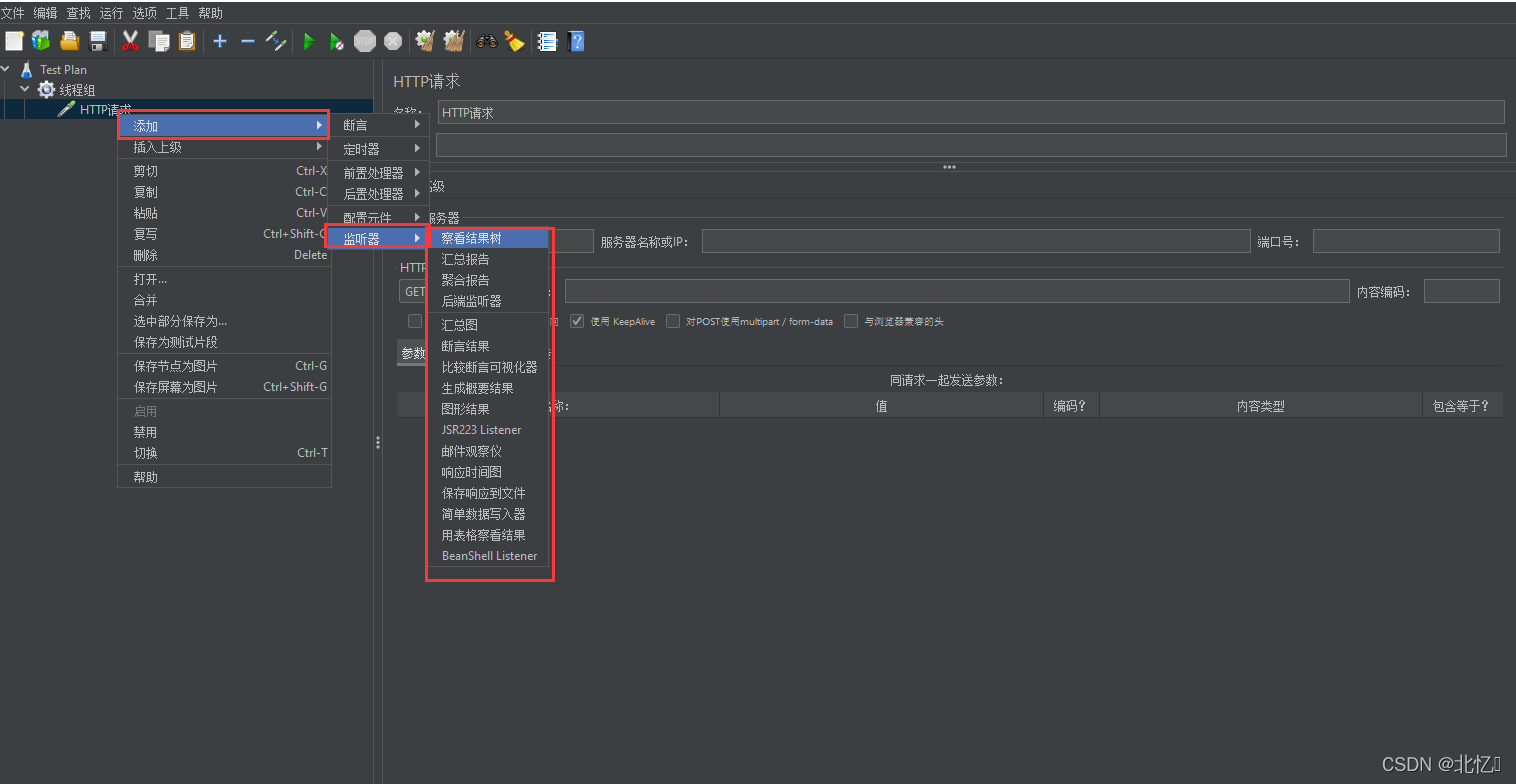Open the 定时器 submenu
Viewport: 1516px width, 784px height.
pos(379,149)
